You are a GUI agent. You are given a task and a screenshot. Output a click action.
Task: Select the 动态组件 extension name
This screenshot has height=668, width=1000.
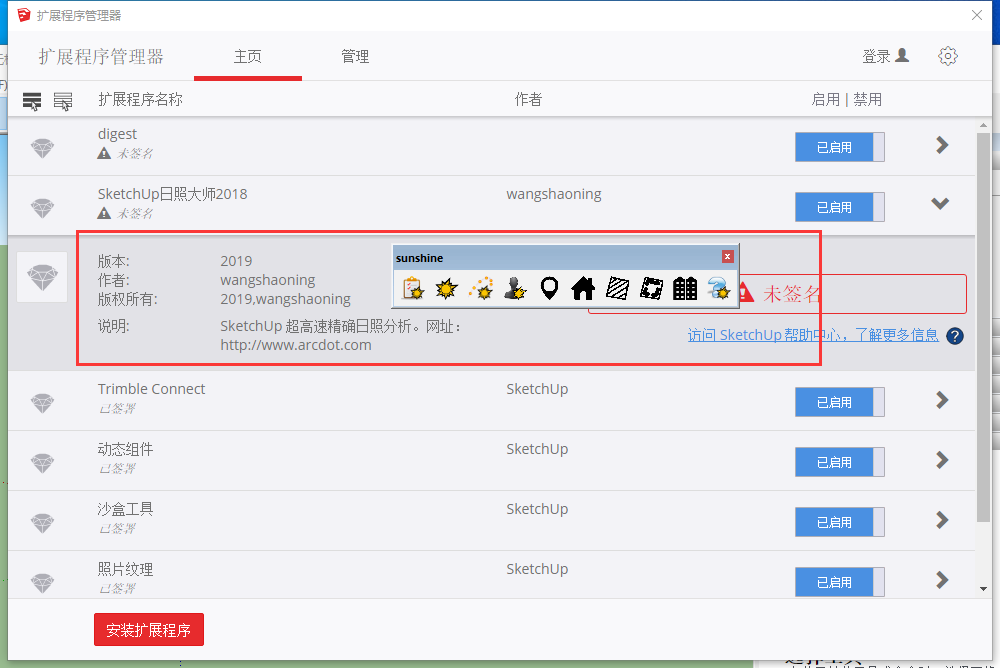coord(125,449)
